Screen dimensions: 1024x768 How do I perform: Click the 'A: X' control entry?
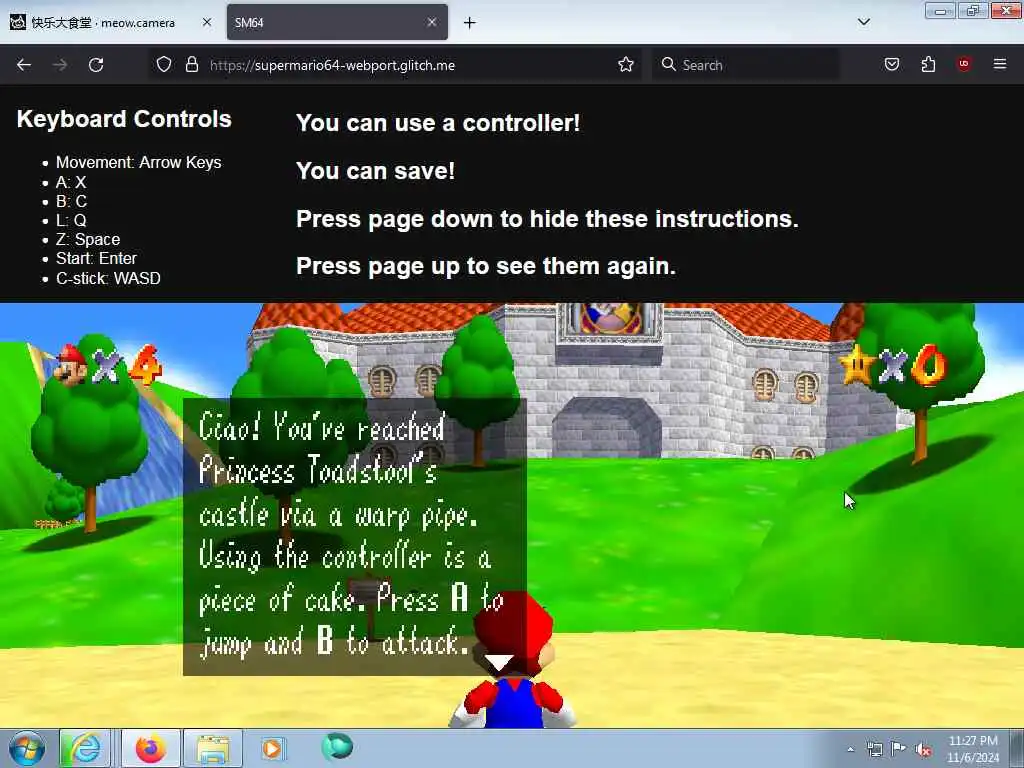click(71, 182)
